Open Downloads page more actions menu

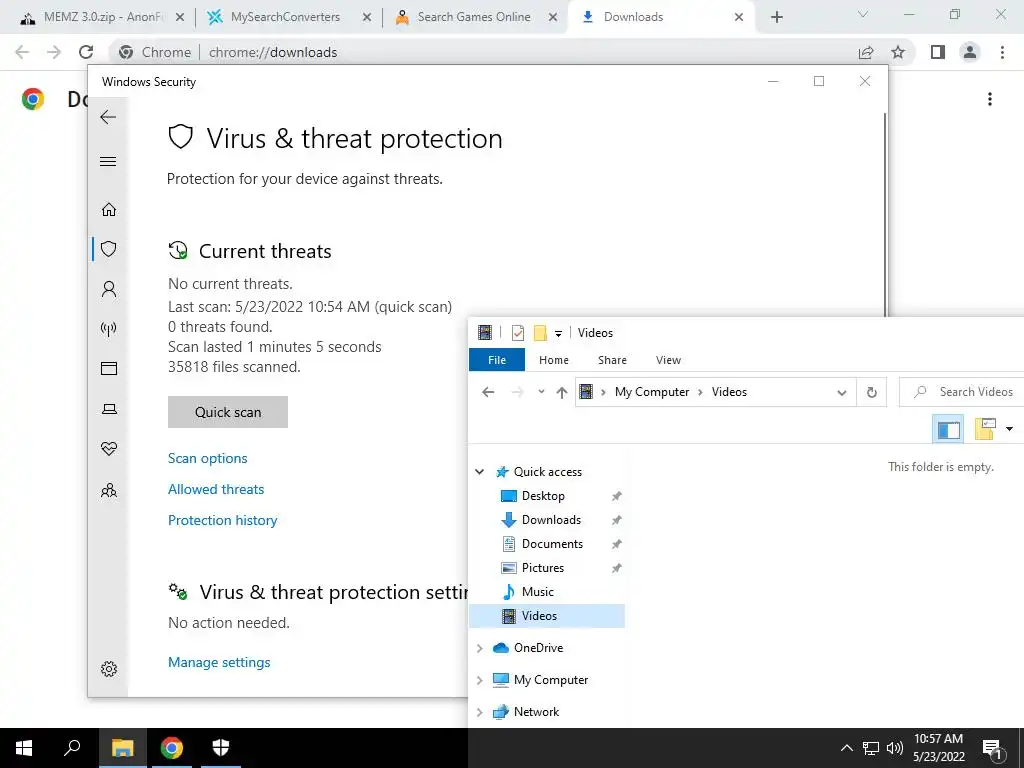tap(990, 99)
